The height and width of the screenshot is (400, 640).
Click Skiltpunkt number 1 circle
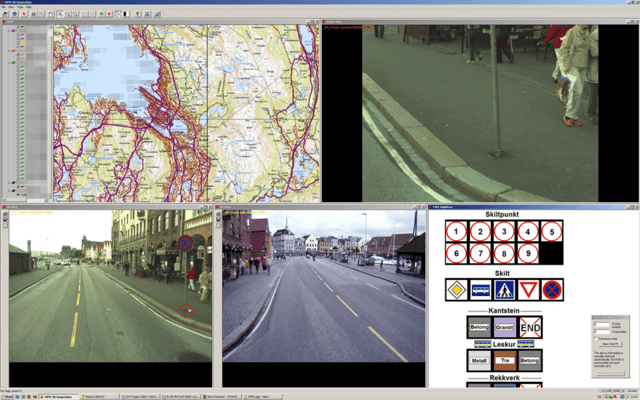click(456, 232)
